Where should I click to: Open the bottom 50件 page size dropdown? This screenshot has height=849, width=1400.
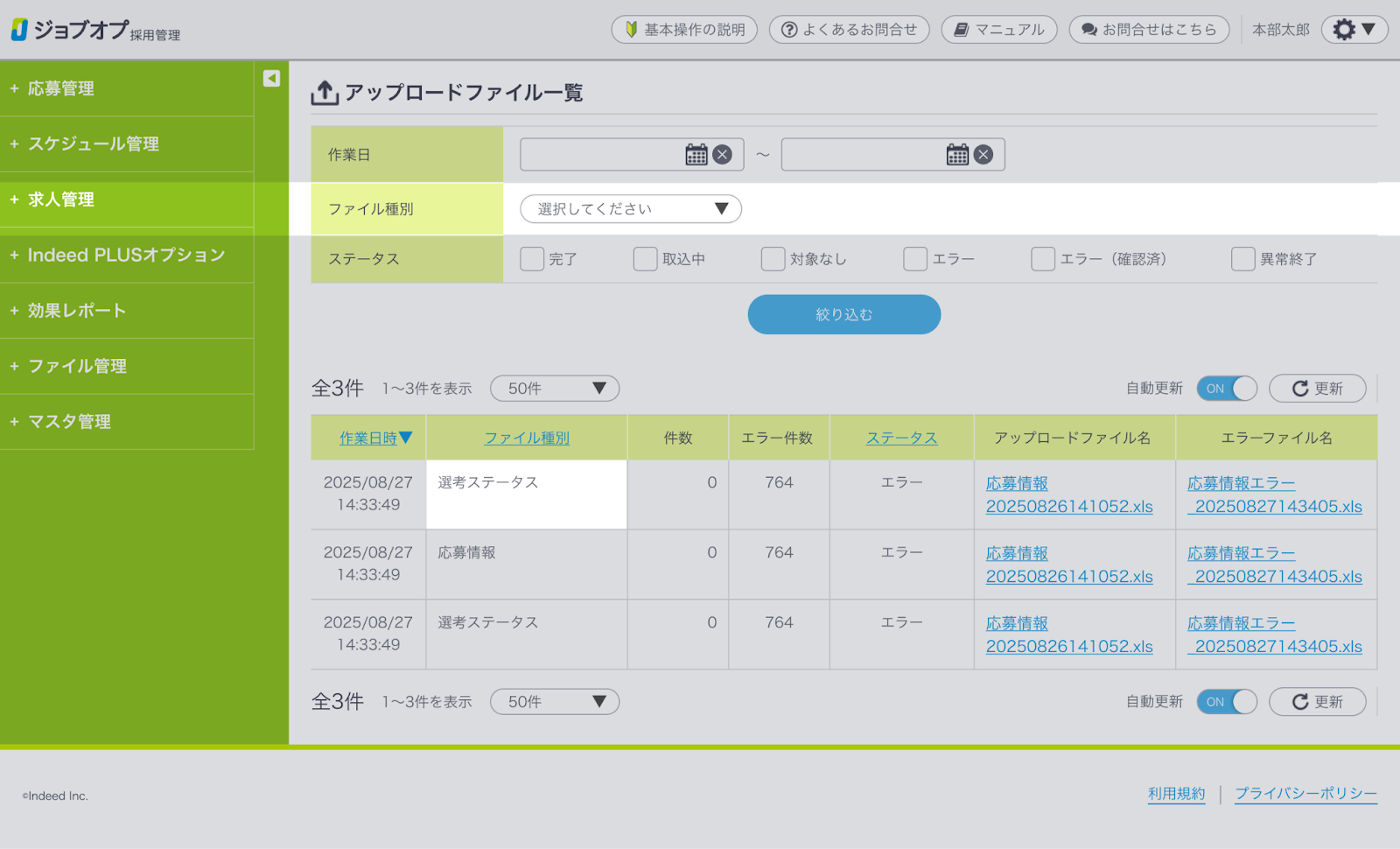click(x=555, y=702)
